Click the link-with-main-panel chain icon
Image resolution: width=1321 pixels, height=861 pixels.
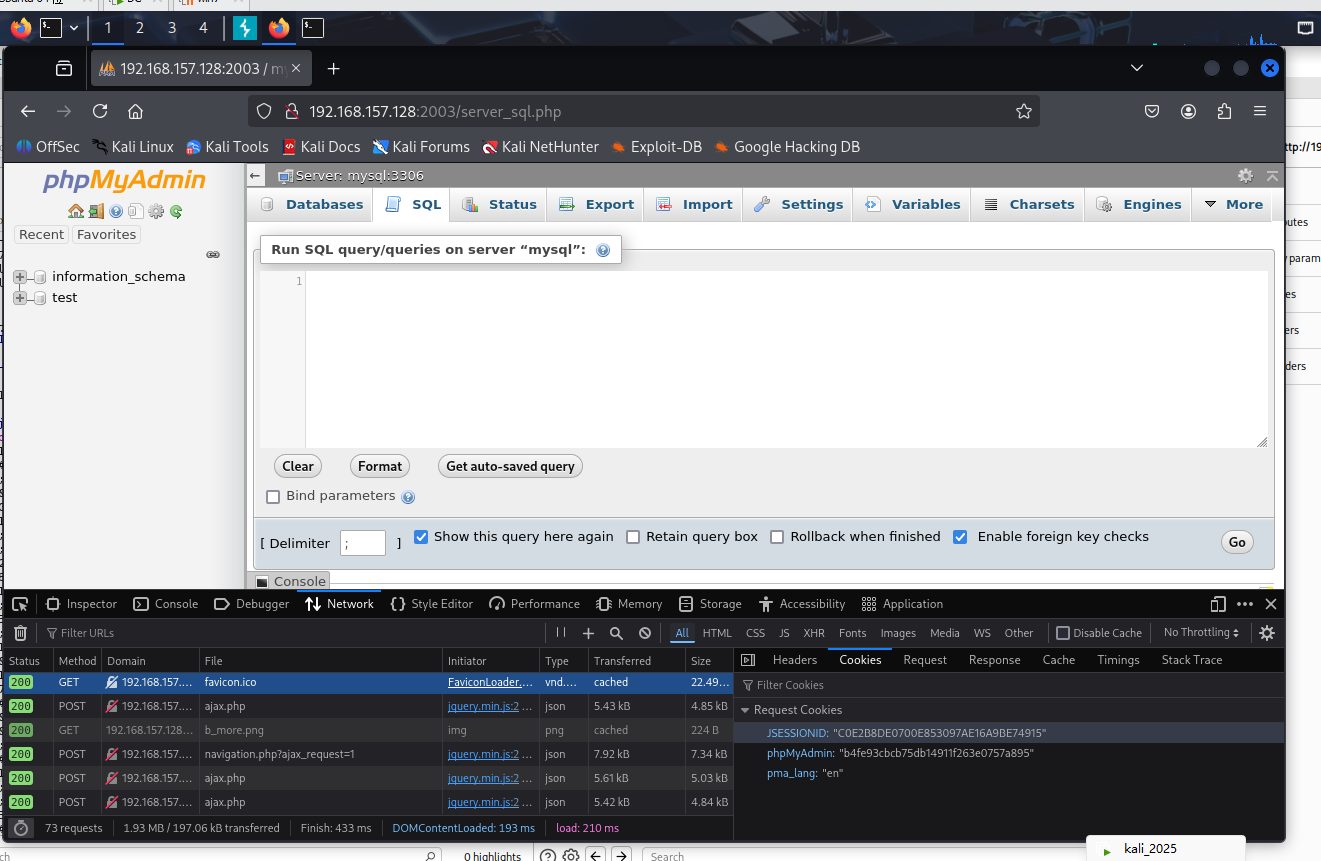pos(213,255)
